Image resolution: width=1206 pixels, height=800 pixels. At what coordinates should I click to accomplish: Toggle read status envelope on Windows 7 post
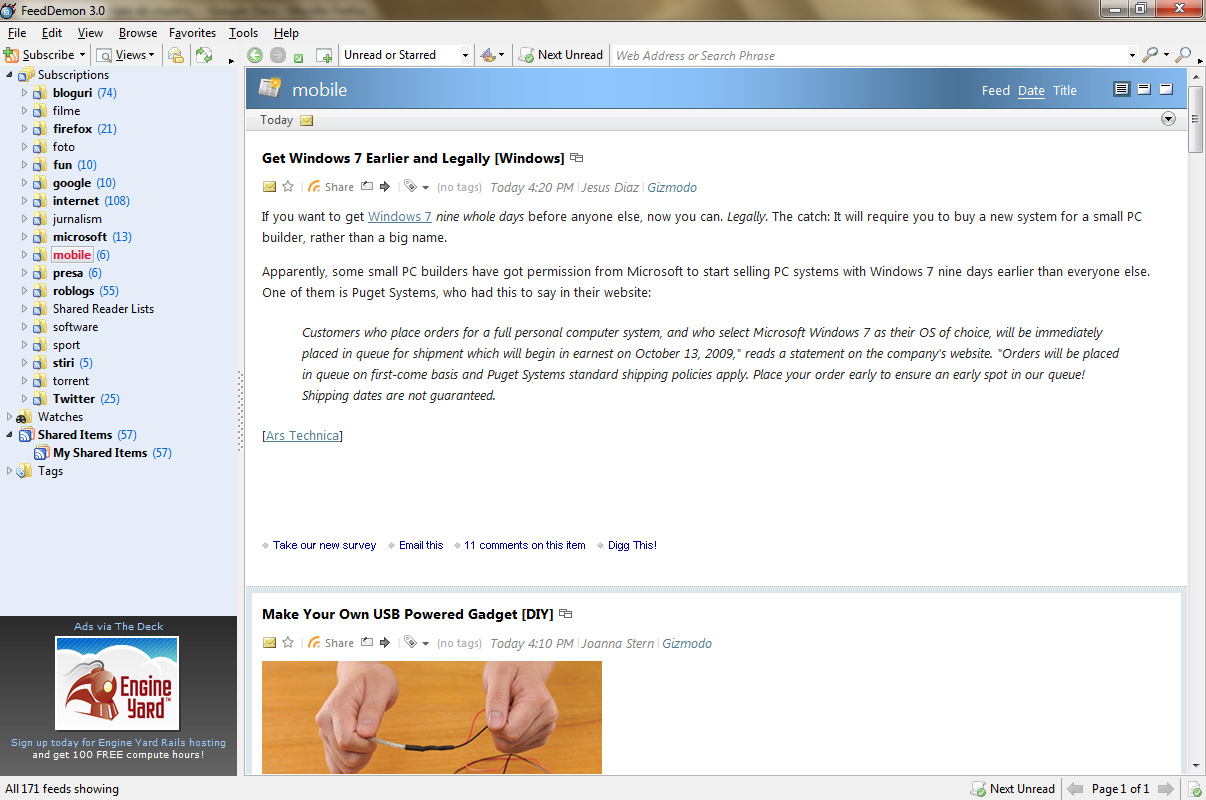269,187
